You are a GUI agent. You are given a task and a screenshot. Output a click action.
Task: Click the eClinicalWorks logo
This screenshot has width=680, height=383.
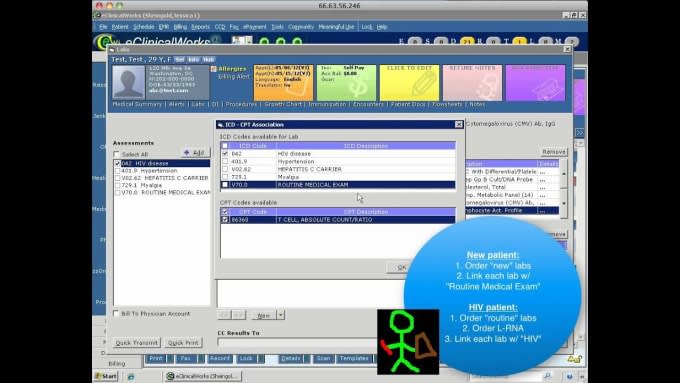[104, 42]
